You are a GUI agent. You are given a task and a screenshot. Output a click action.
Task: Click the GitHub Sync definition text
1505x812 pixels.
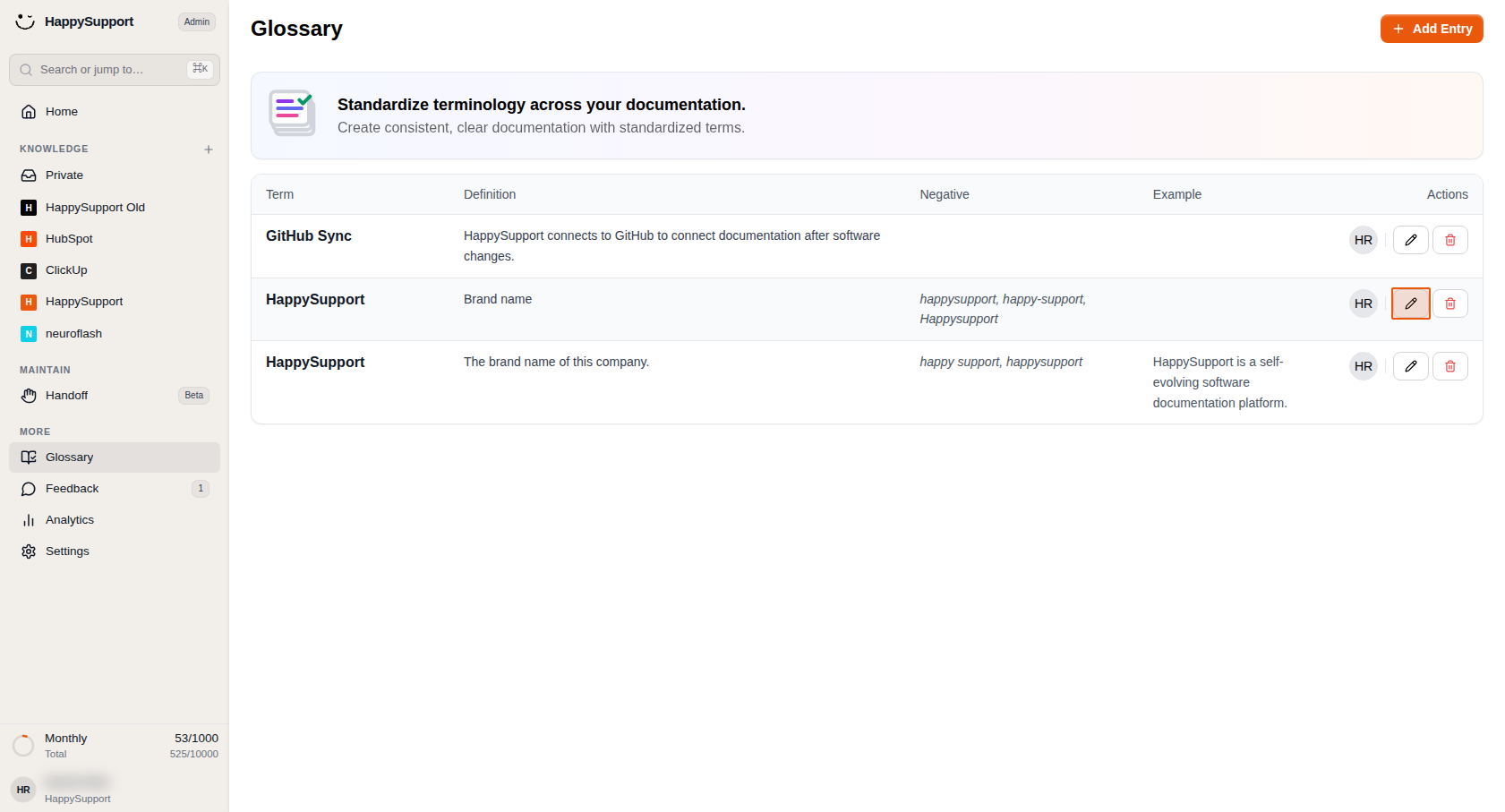point(671,246)
